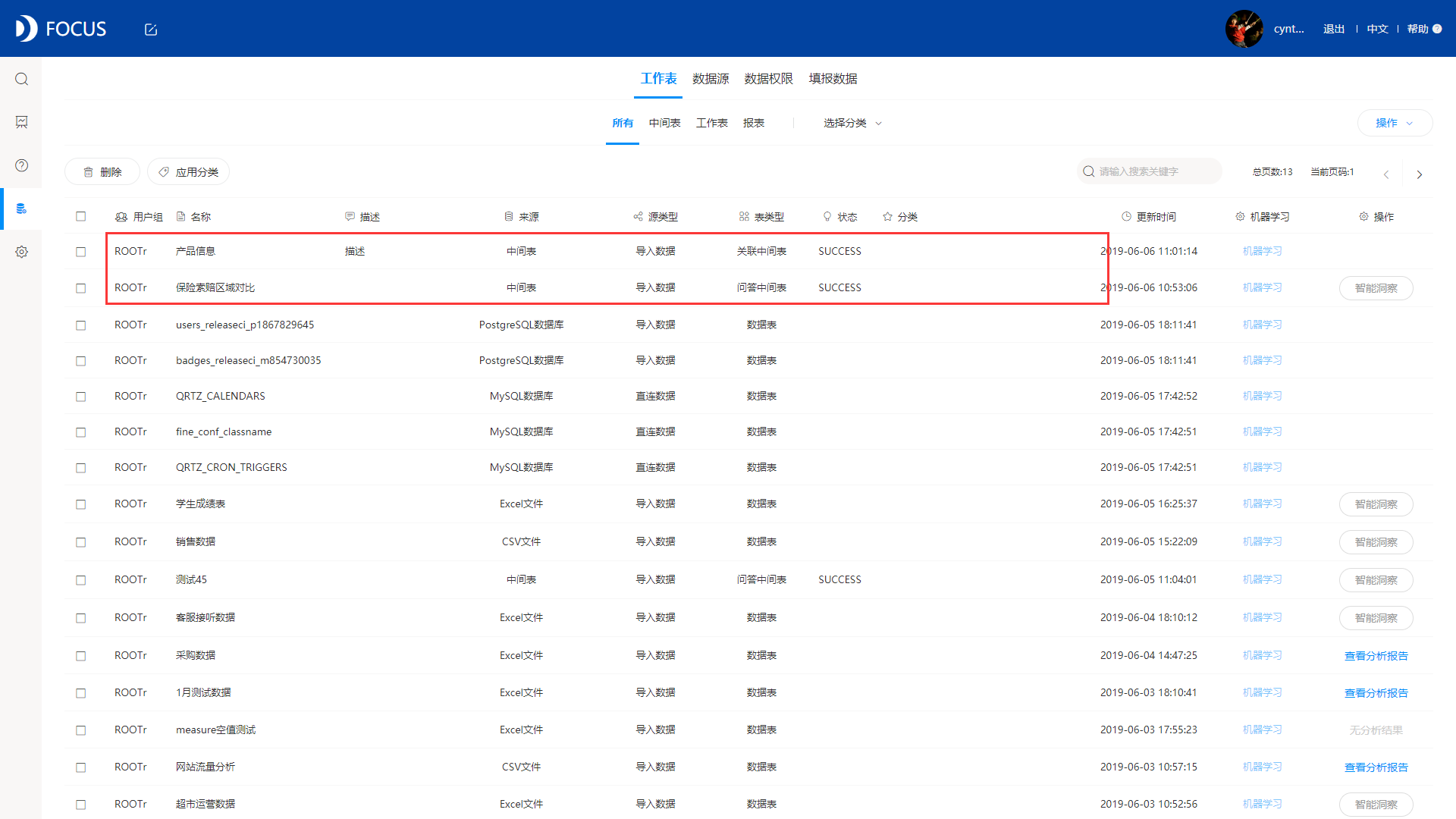
Task: Click the 应用分类 button
Action: (x=189, y=172)
